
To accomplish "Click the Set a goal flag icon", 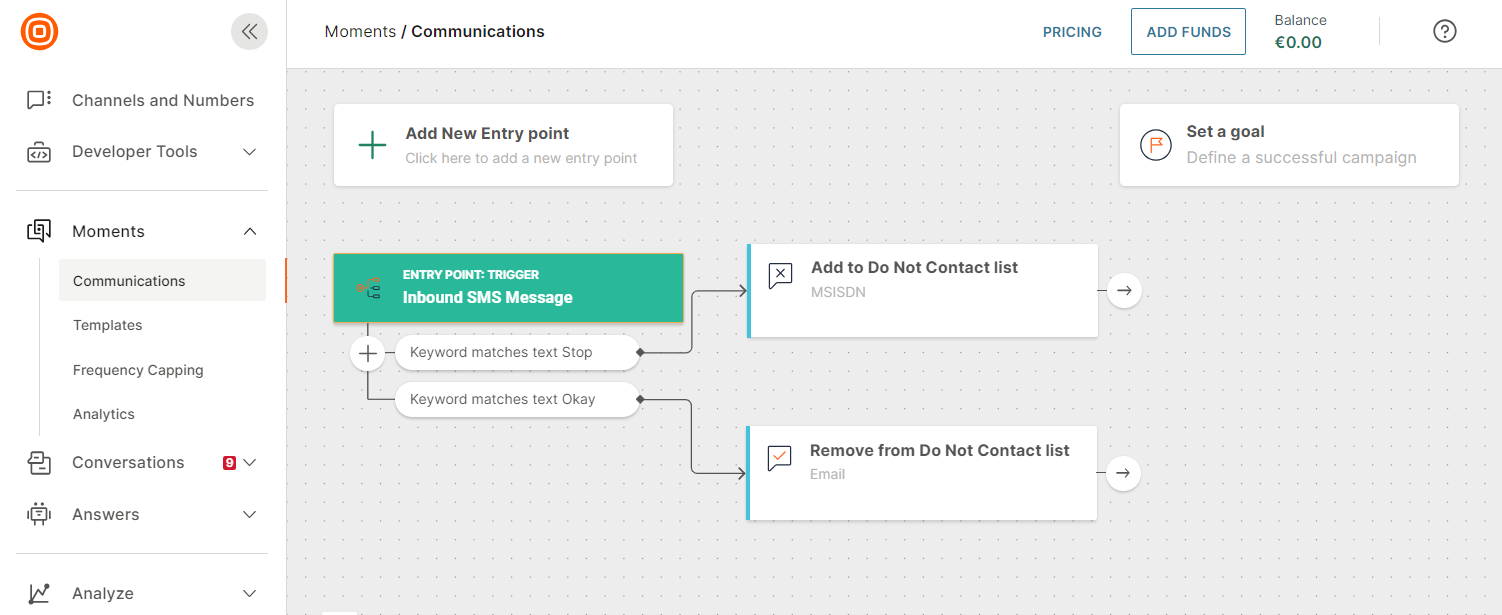I will [1155, 145].
